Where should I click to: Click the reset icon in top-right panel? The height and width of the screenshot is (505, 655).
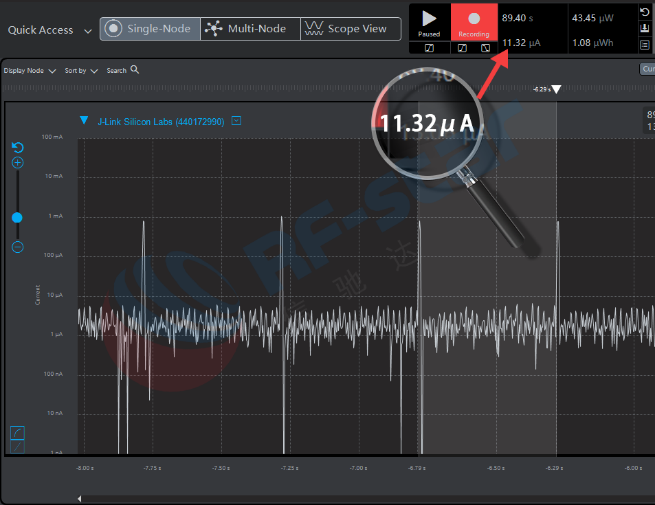pos(644,12)
